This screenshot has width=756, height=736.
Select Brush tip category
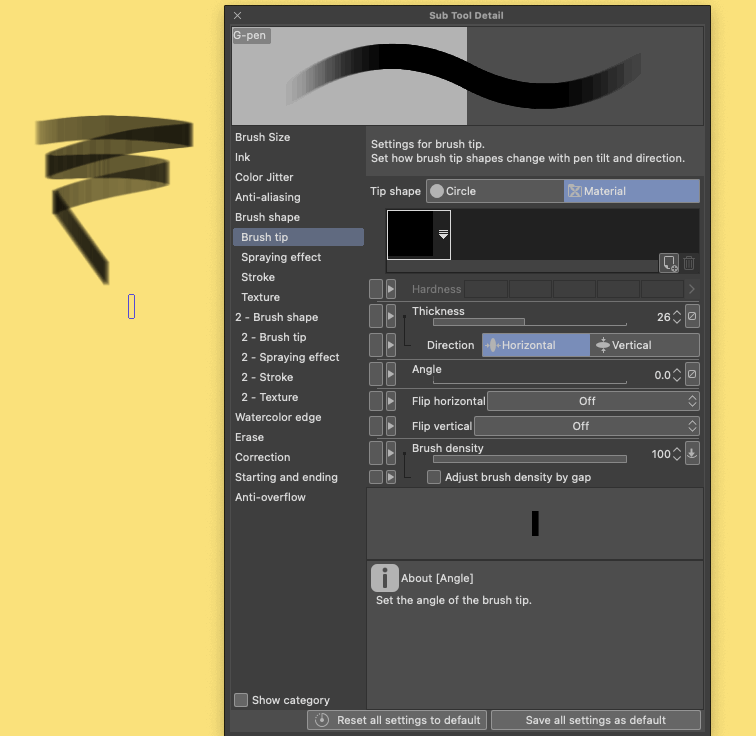coord(298,237)
